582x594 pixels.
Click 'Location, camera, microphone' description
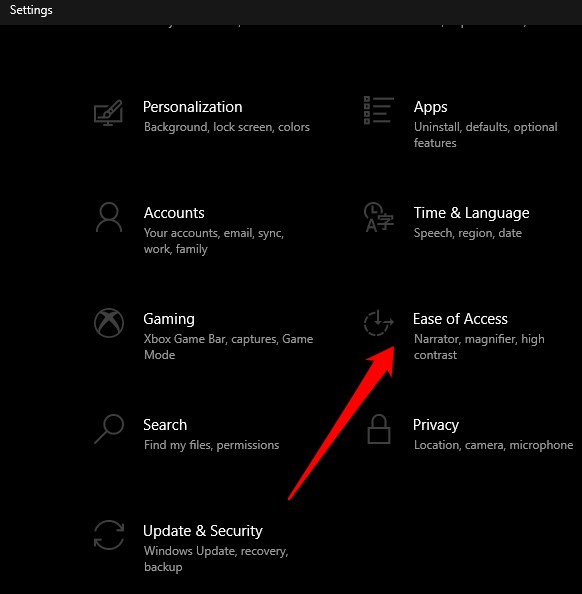(493, 445)
